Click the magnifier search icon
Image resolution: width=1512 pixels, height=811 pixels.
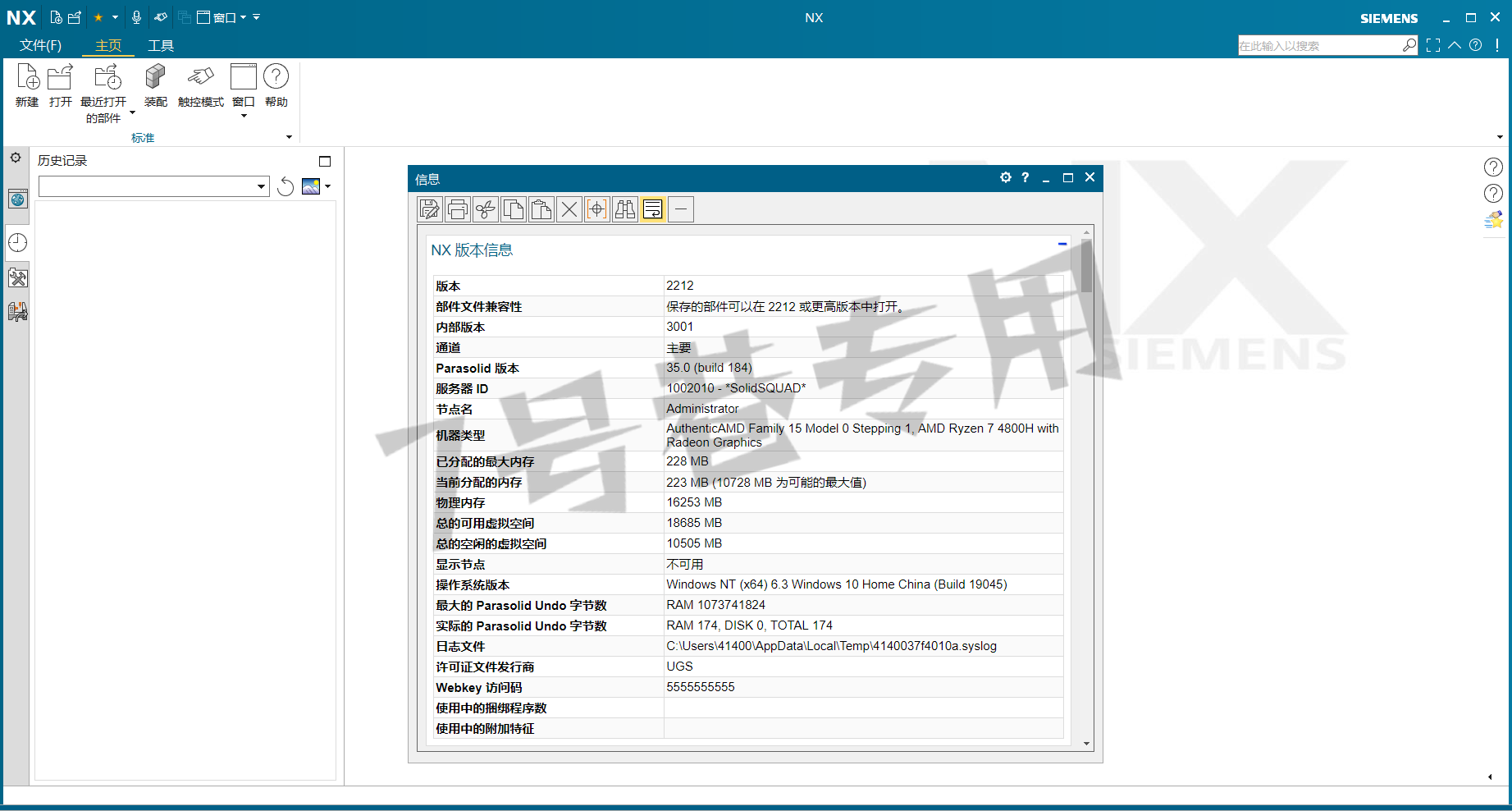1409,45
